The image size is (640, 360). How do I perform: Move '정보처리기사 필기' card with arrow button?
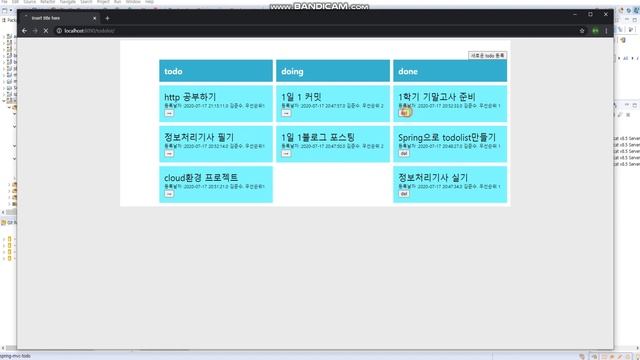pos(169,153)
